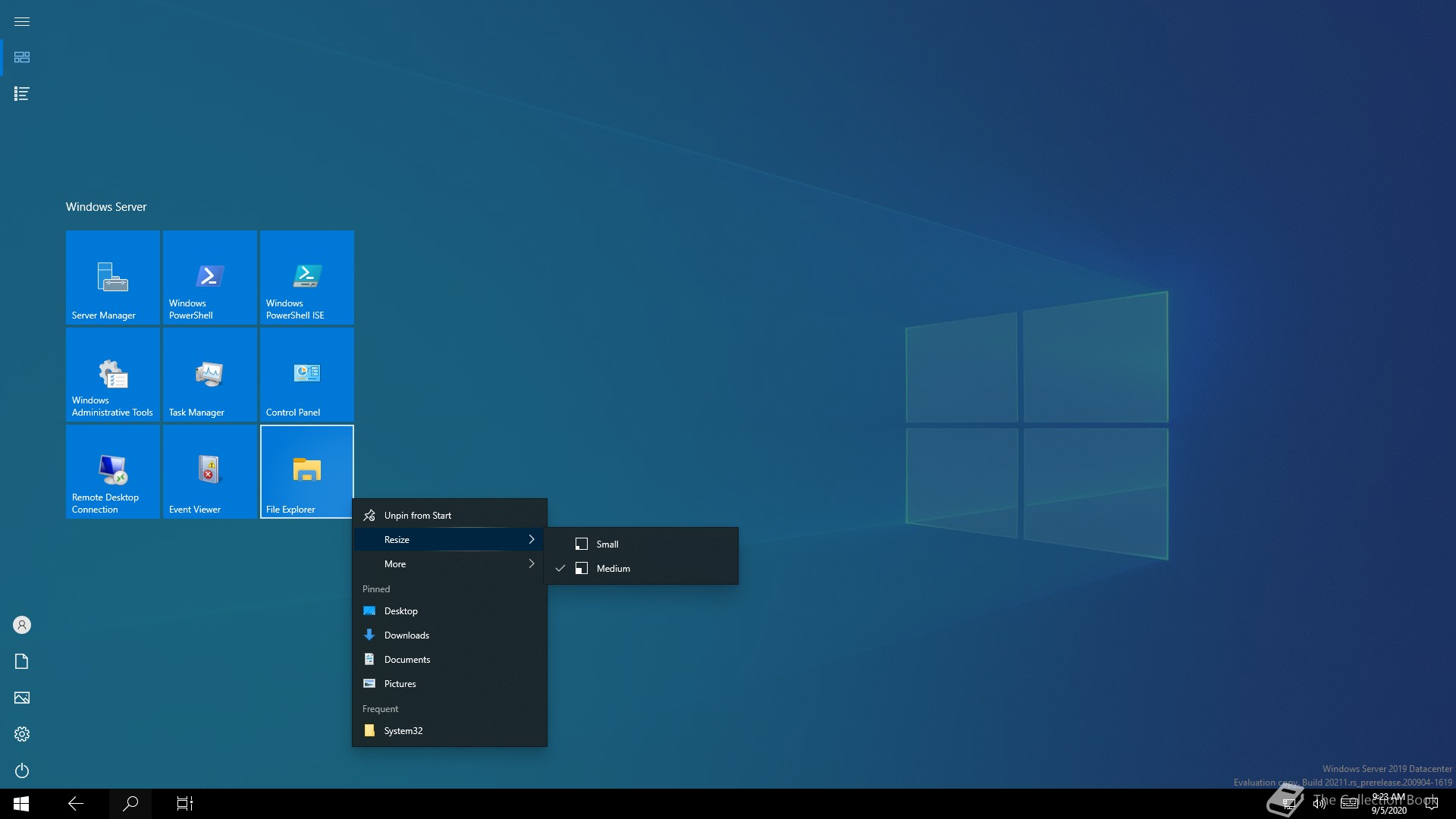Open the Control Panel tile
Screen dimensions: 1456x819
tap(307, 375)
